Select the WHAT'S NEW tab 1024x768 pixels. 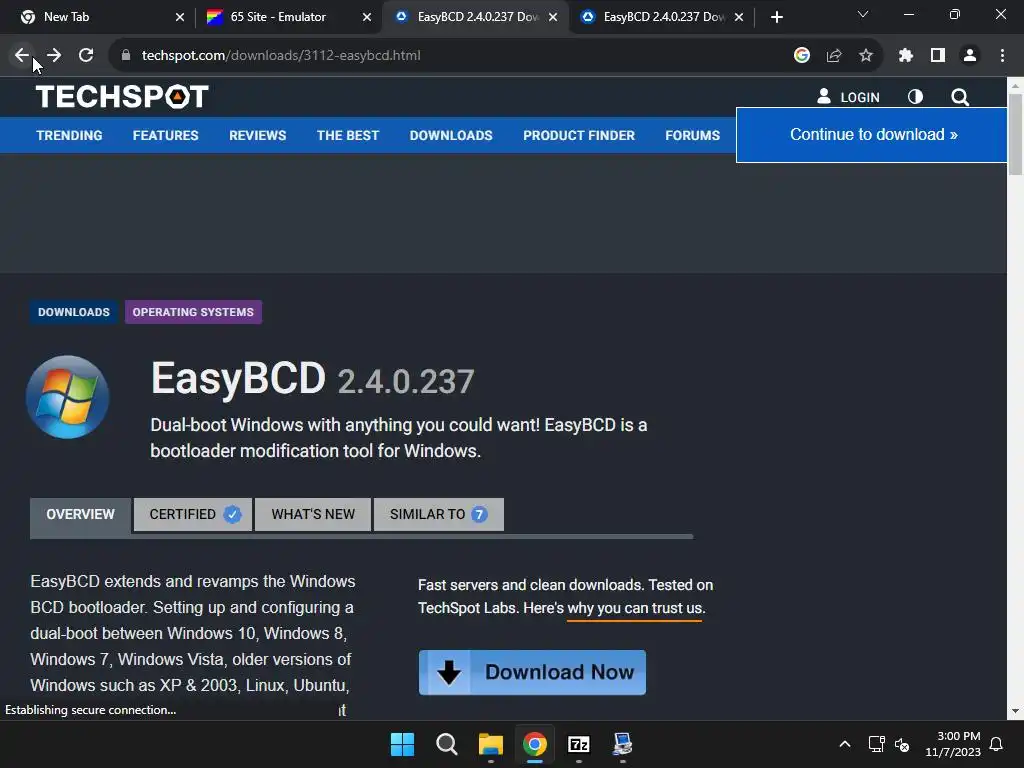coord(313,515)
